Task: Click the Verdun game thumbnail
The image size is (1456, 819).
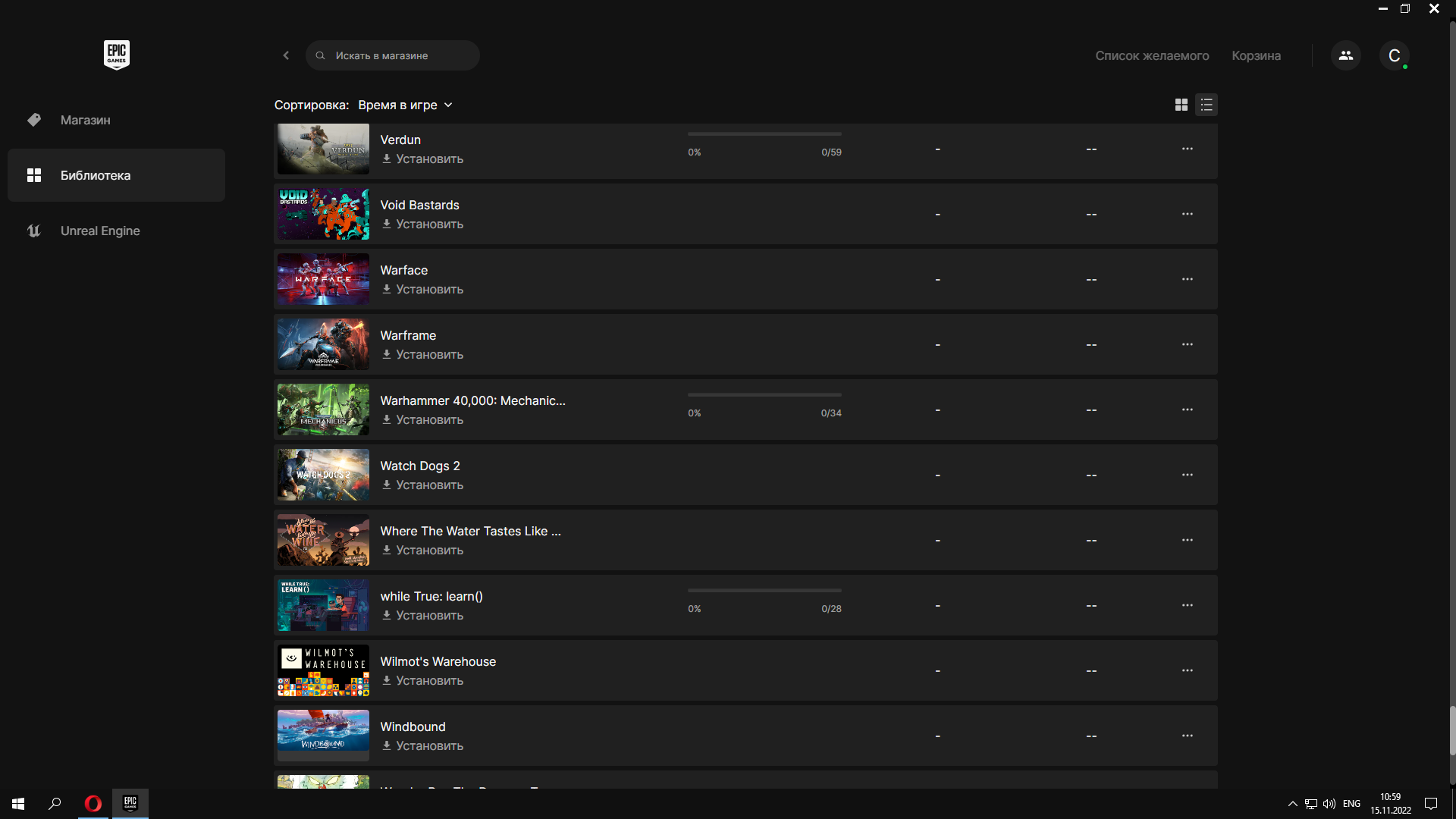Action: click(x=323, y=149)
